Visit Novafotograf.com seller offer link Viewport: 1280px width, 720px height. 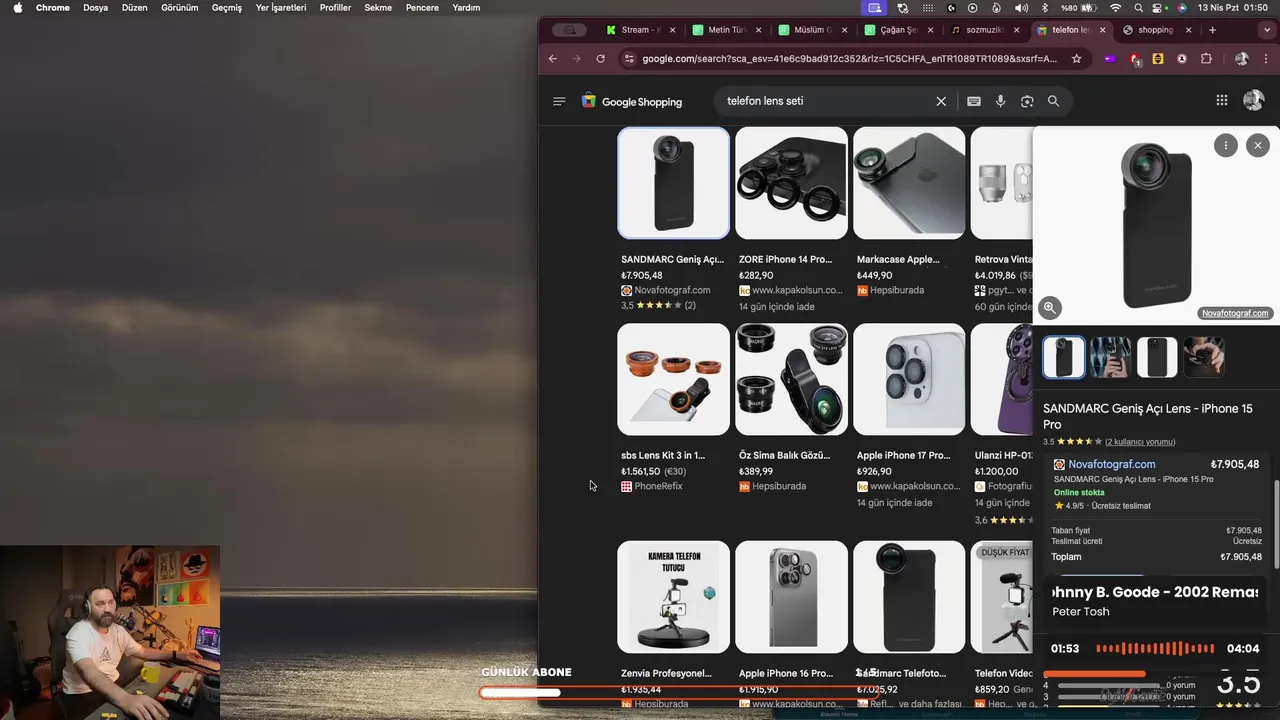click(1111, 464)
